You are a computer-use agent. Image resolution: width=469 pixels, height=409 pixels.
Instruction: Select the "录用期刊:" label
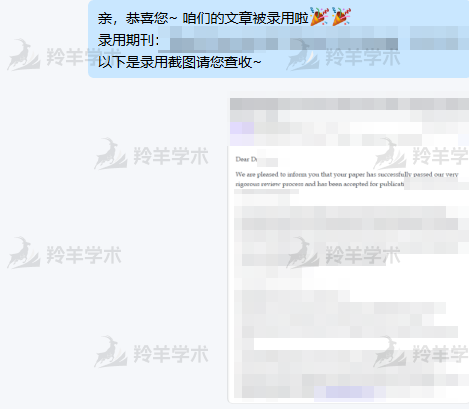[x=129, y=40]
